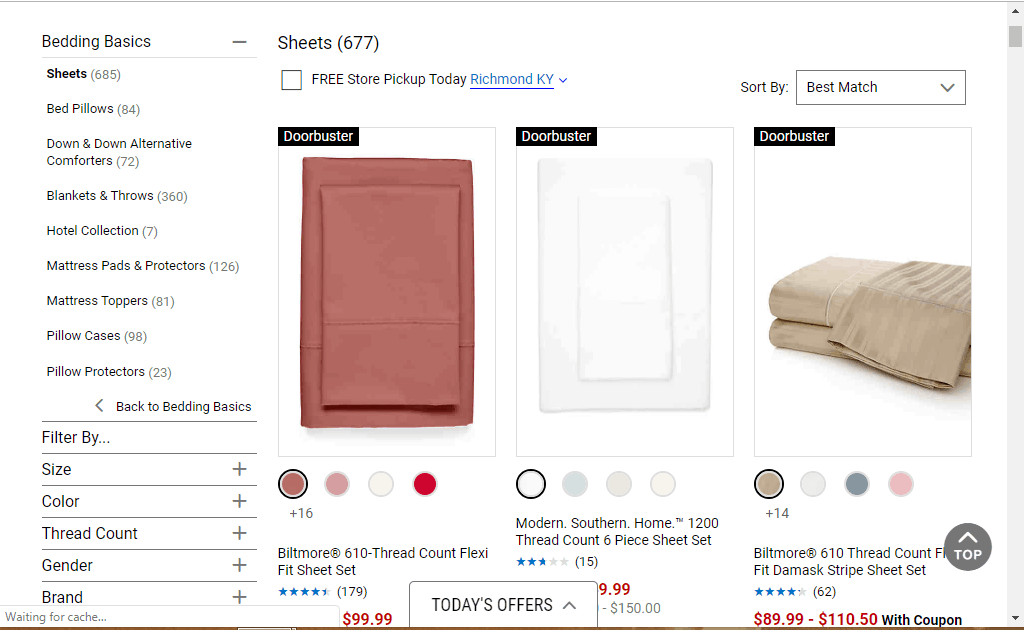The height and width of the screenshot is (630, 1024).
Task: Open the Richmond KY store location dropdown
Action: pos(518,80)
